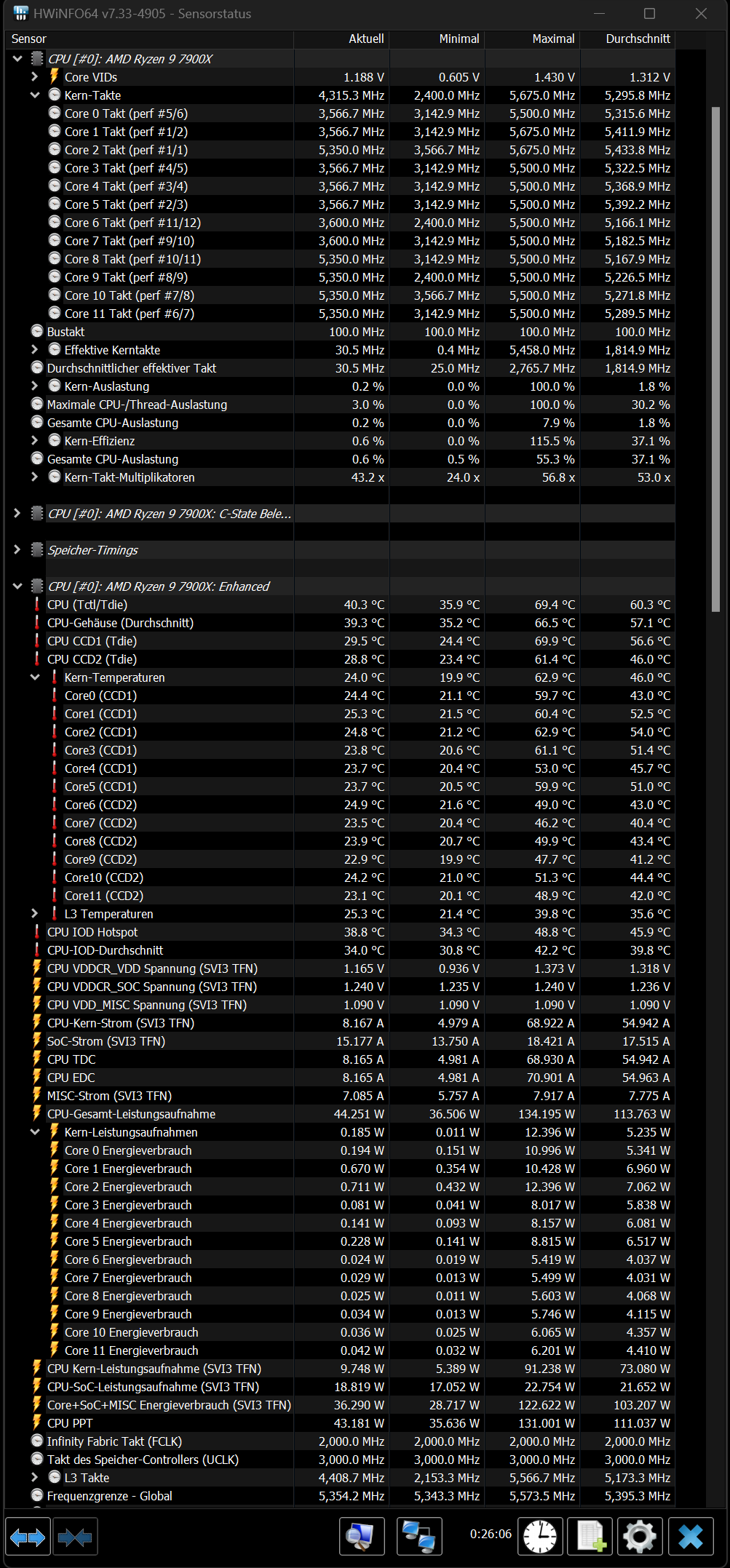Select the CPU CCD1 (Tdie) row
The image size is (730, 1568).
point(340,640)
